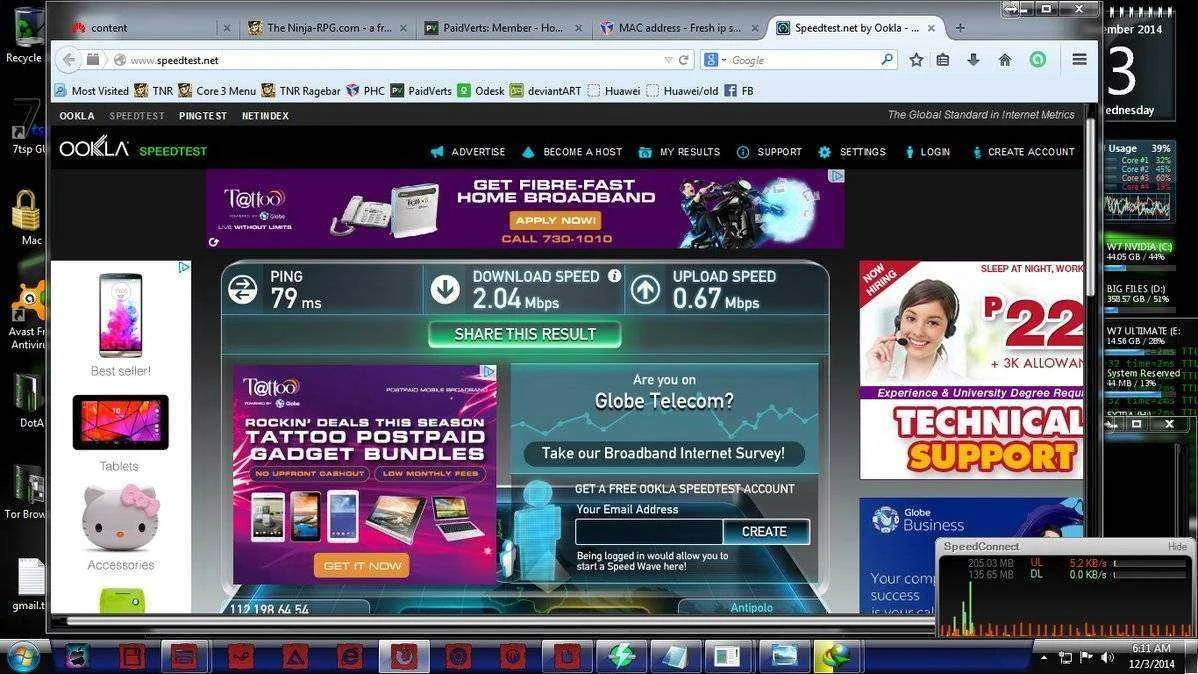This screenshot has width=1198, height=674.
Task: Open the Odesk bookmark
Action: [x=481, y=91]
